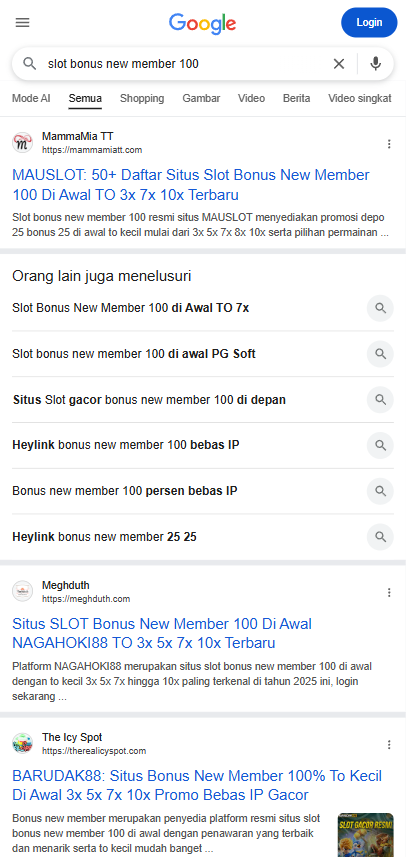This screenshot has height=857, width=406.
Task: Click the https://meghduth.com URL text
Action: pyautogui.click(x=86, y=599)
